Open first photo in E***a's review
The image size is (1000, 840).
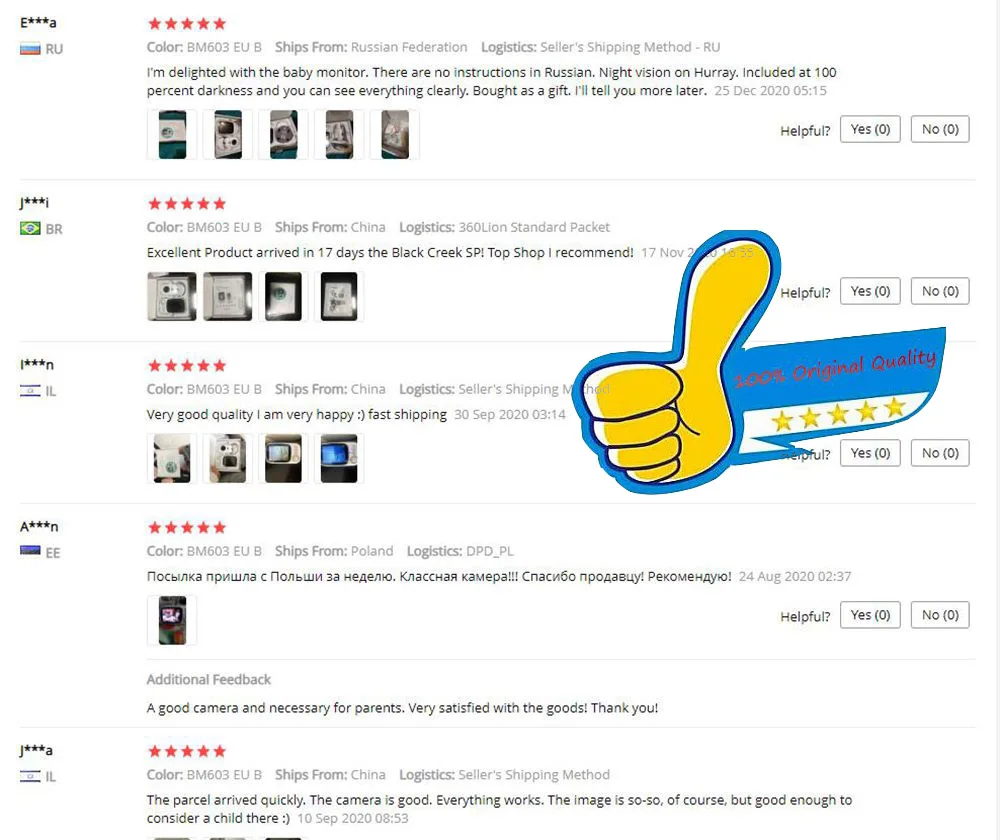(172, 135)
